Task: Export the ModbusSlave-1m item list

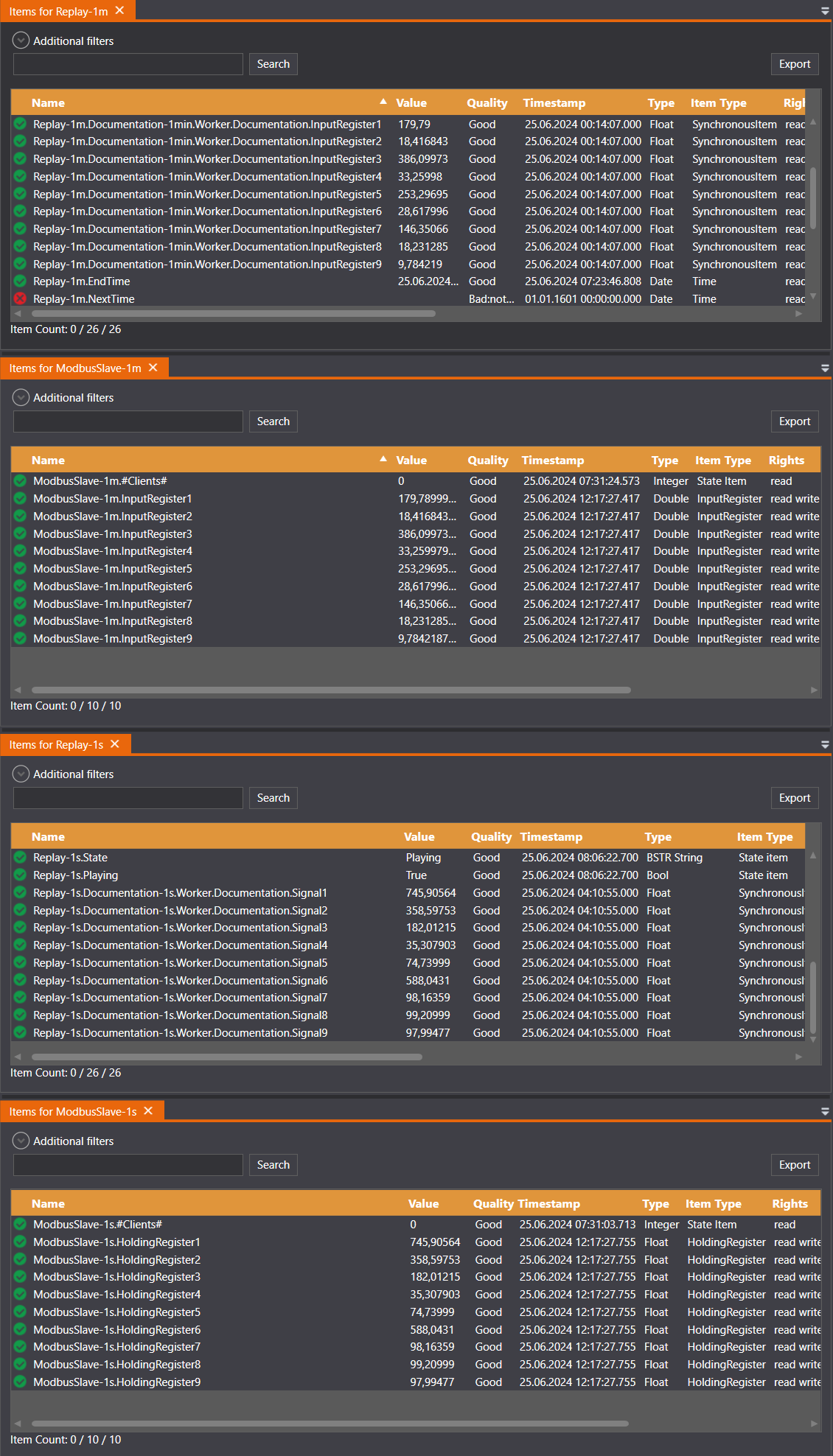Action: (x=794, y=421)
